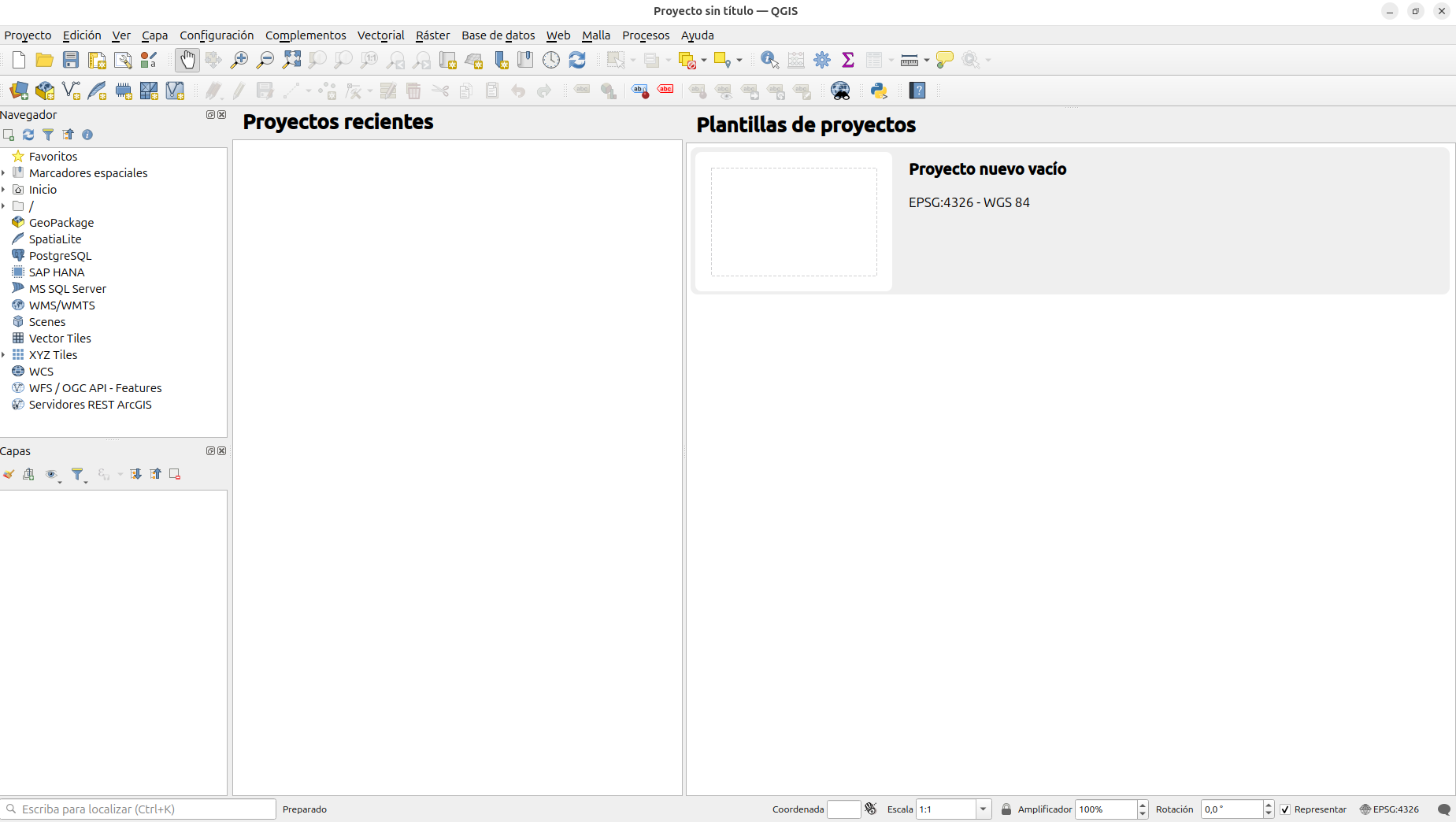Close the Navegador panel

pos(222,115)
